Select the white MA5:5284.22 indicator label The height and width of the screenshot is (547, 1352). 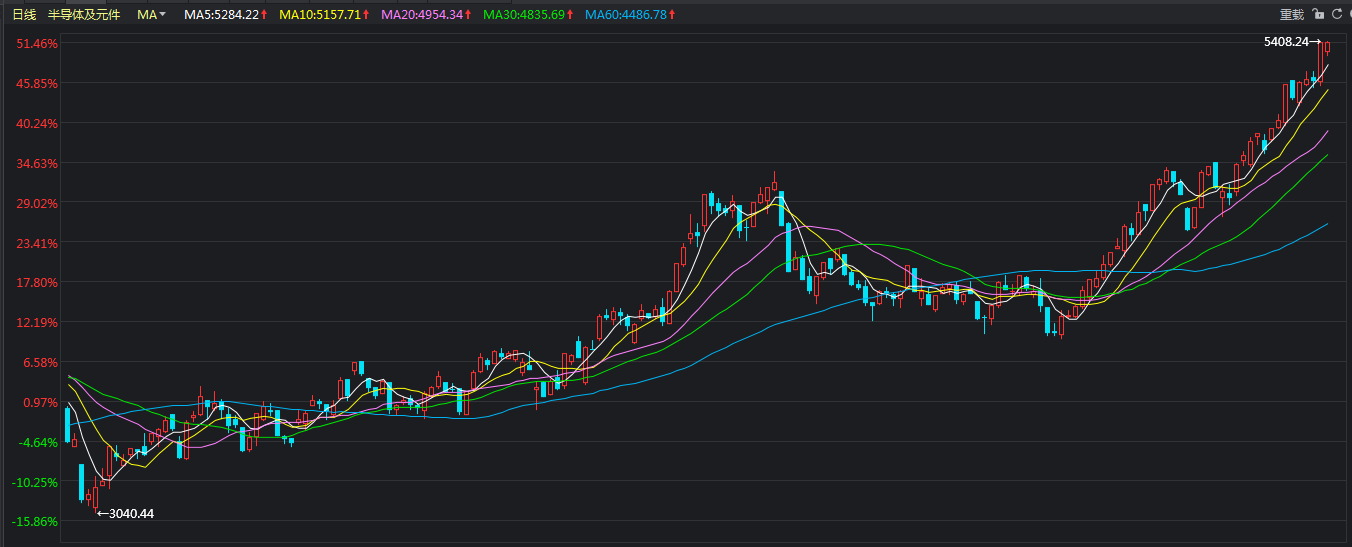click(x=221, y=15)
